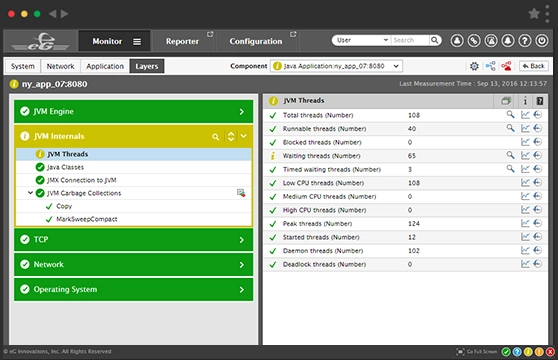
Task: Click the Peak threads value 124
Action: (x=414, y=223)
